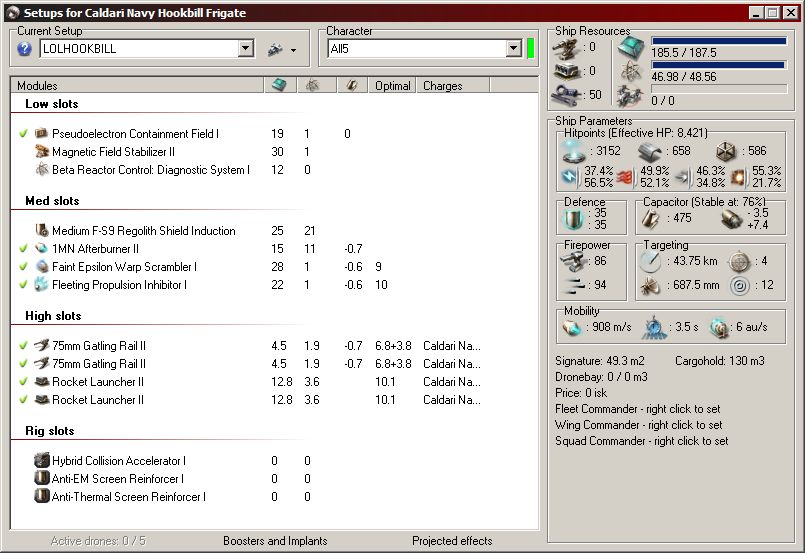Toggle Pseudoelectron Containment Field I active state
The height and width of the screenshot is (553, 805).
[23, 134]
